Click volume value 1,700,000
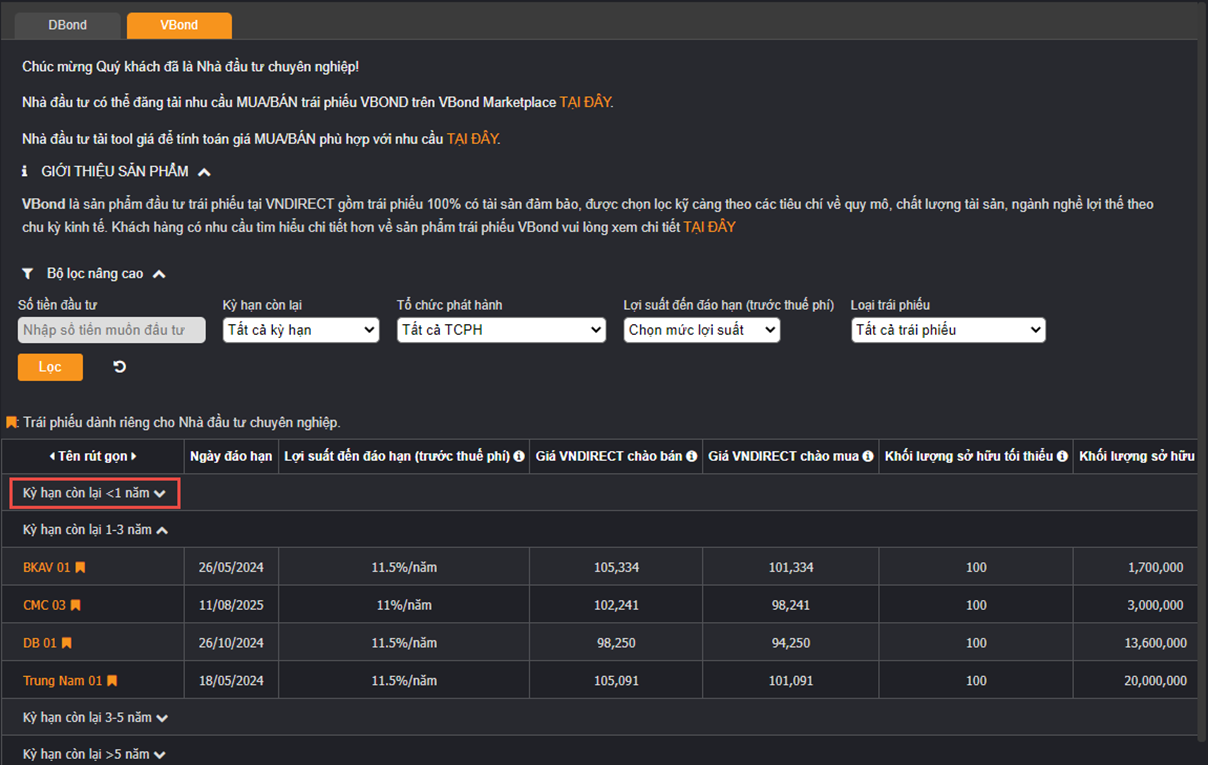Screen dimensions: 1208x765 1155,568
